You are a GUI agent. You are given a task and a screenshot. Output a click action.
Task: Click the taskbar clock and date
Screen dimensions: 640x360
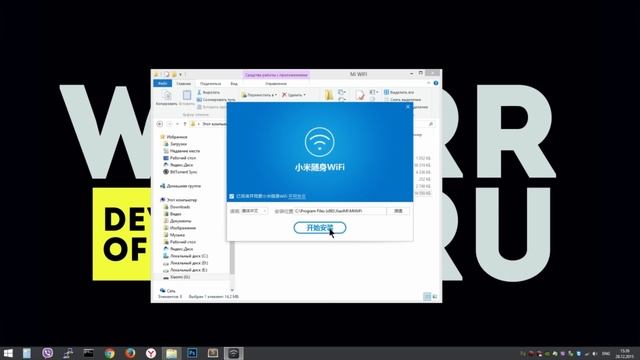click(x=625, y=353)
